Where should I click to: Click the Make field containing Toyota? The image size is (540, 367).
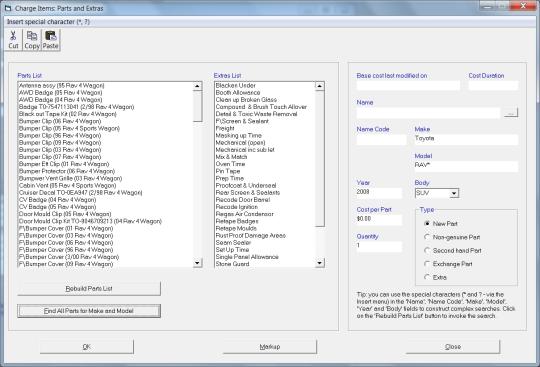[466, 139]
